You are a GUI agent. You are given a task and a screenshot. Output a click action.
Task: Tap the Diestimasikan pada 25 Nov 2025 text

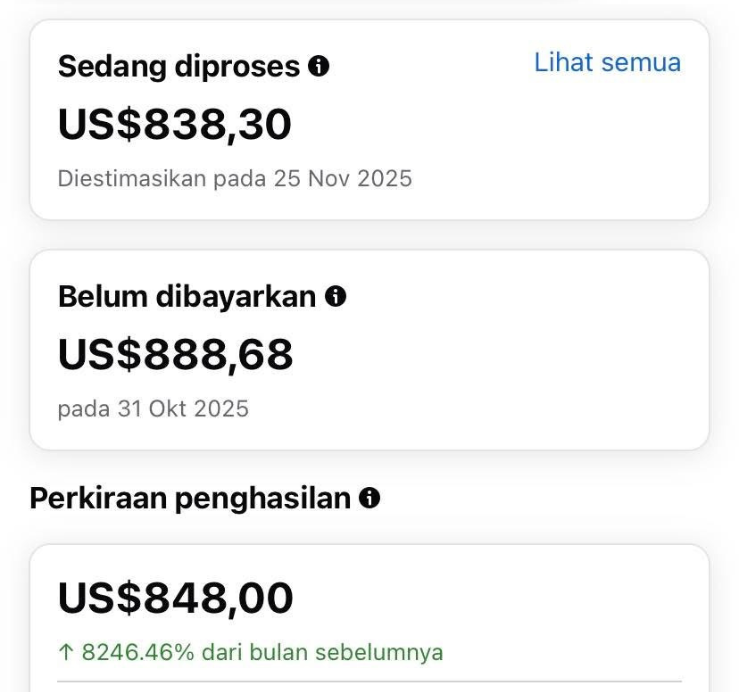tap(235, 180)
